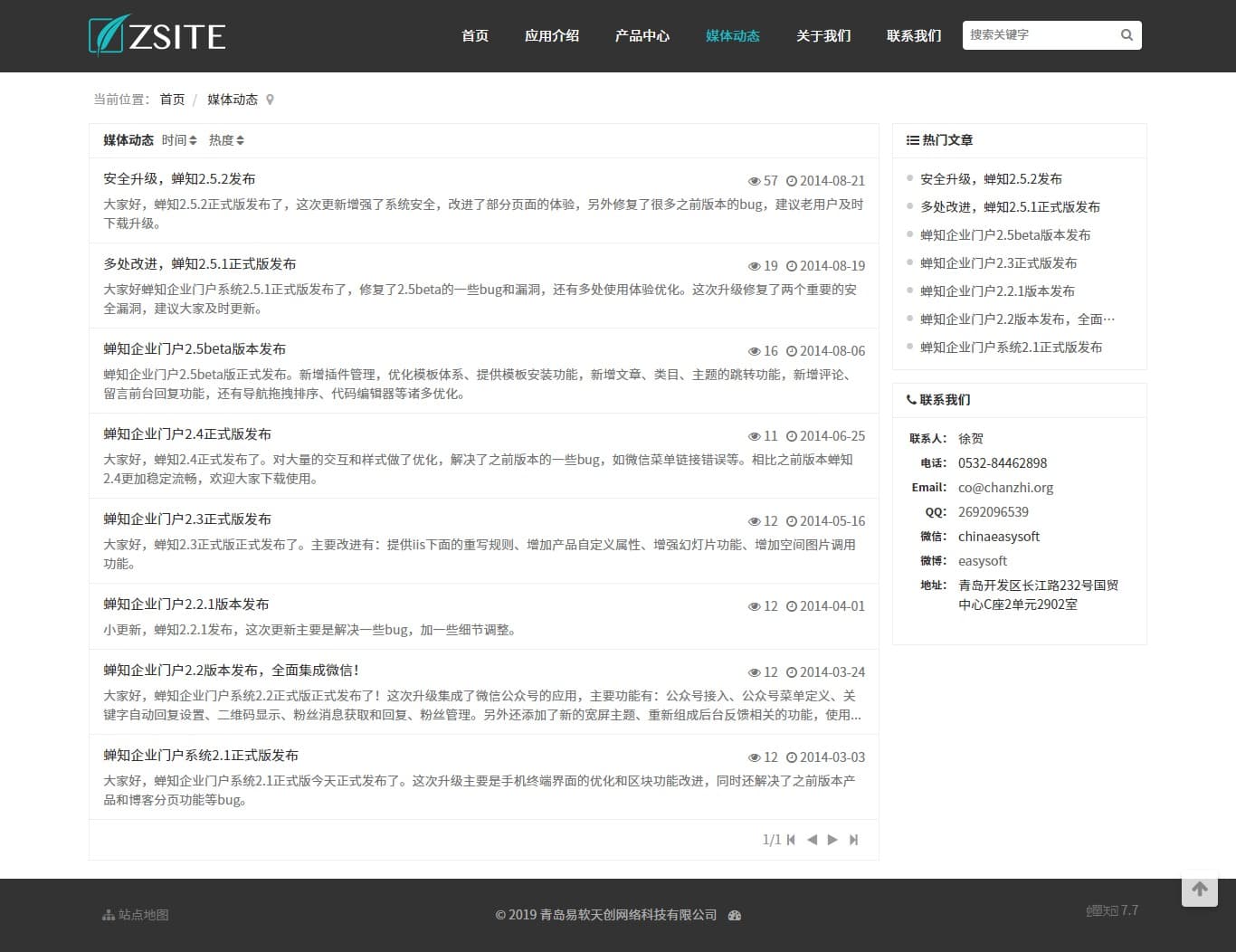Open the 媒体动态 nav menu item

pos(733,36)
